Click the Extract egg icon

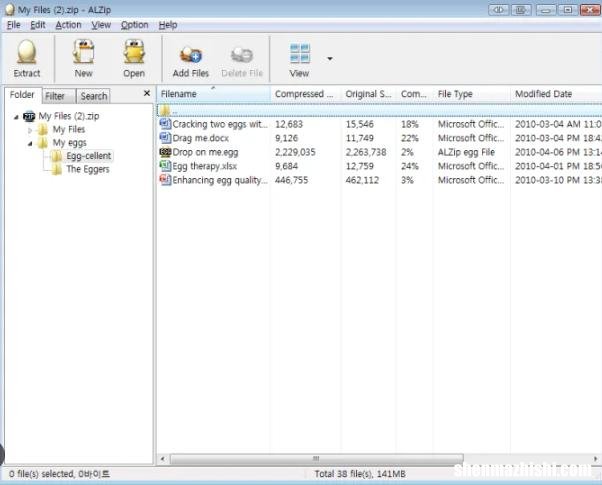[26, 51]
